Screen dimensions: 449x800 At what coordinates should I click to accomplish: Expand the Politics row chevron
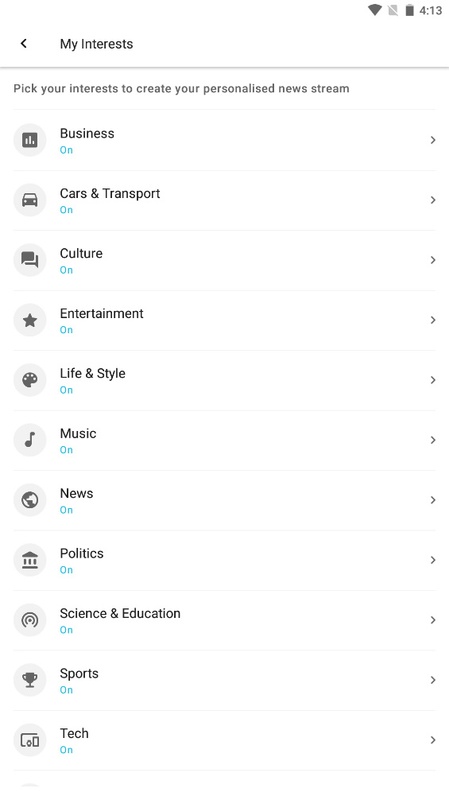pyautogui.click(x=433, y=560)
